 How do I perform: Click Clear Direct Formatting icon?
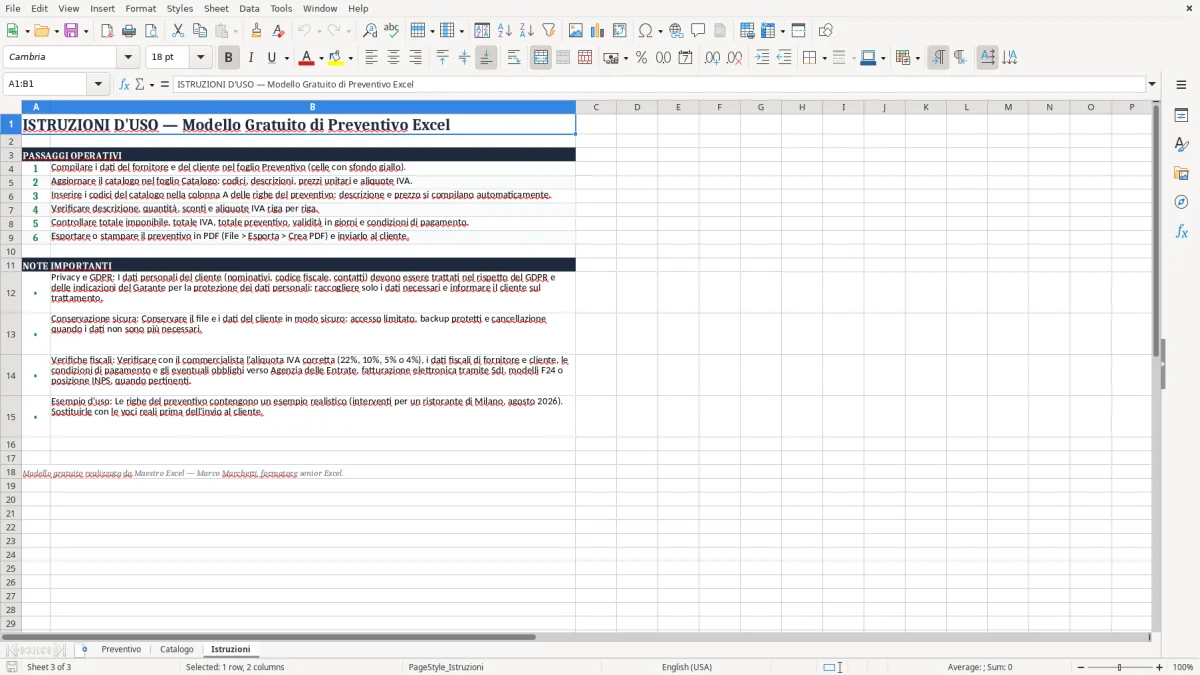[x=277, y=31]
